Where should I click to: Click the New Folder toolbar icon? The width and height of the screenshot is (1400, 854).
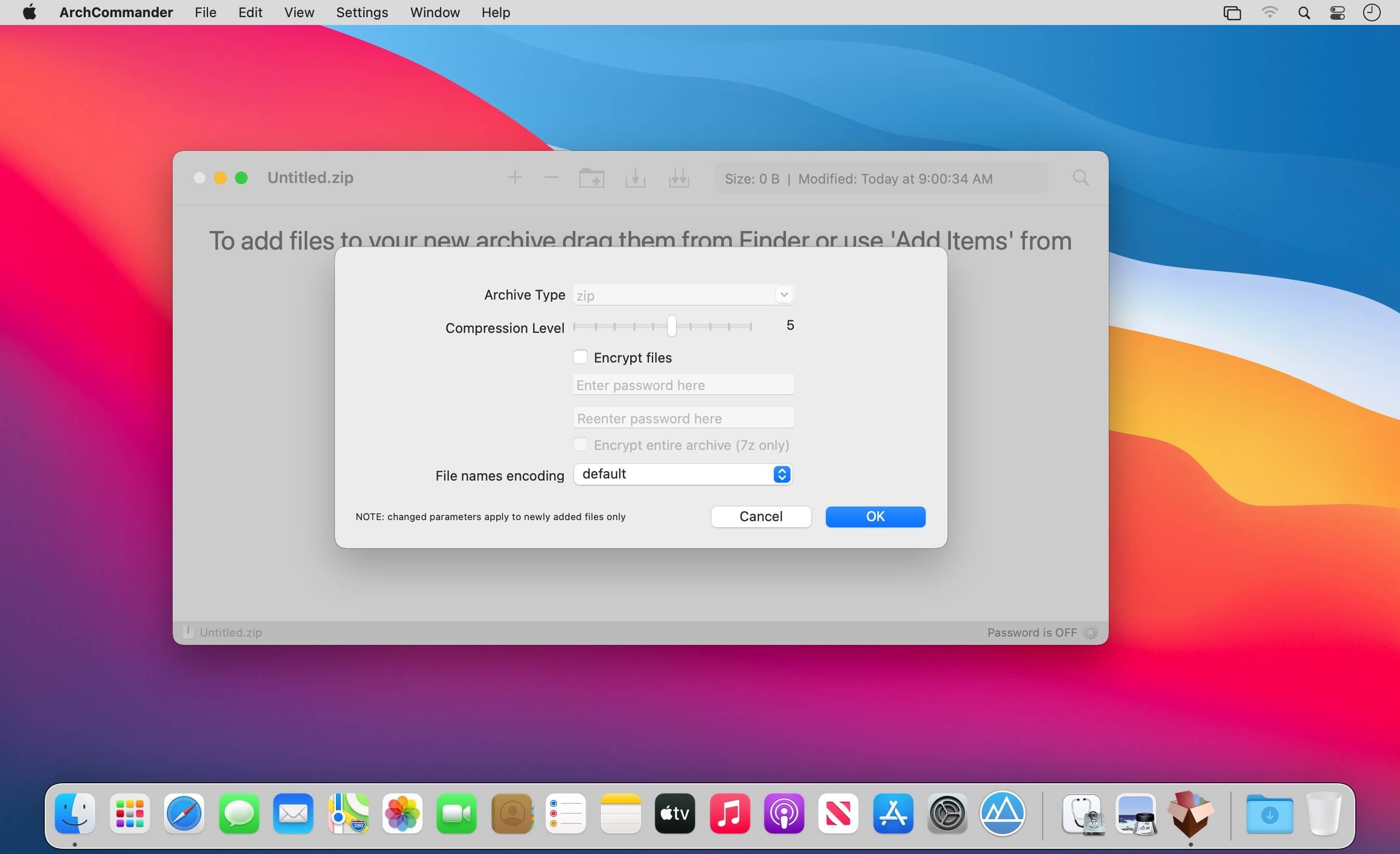click(x=591, y=178)
